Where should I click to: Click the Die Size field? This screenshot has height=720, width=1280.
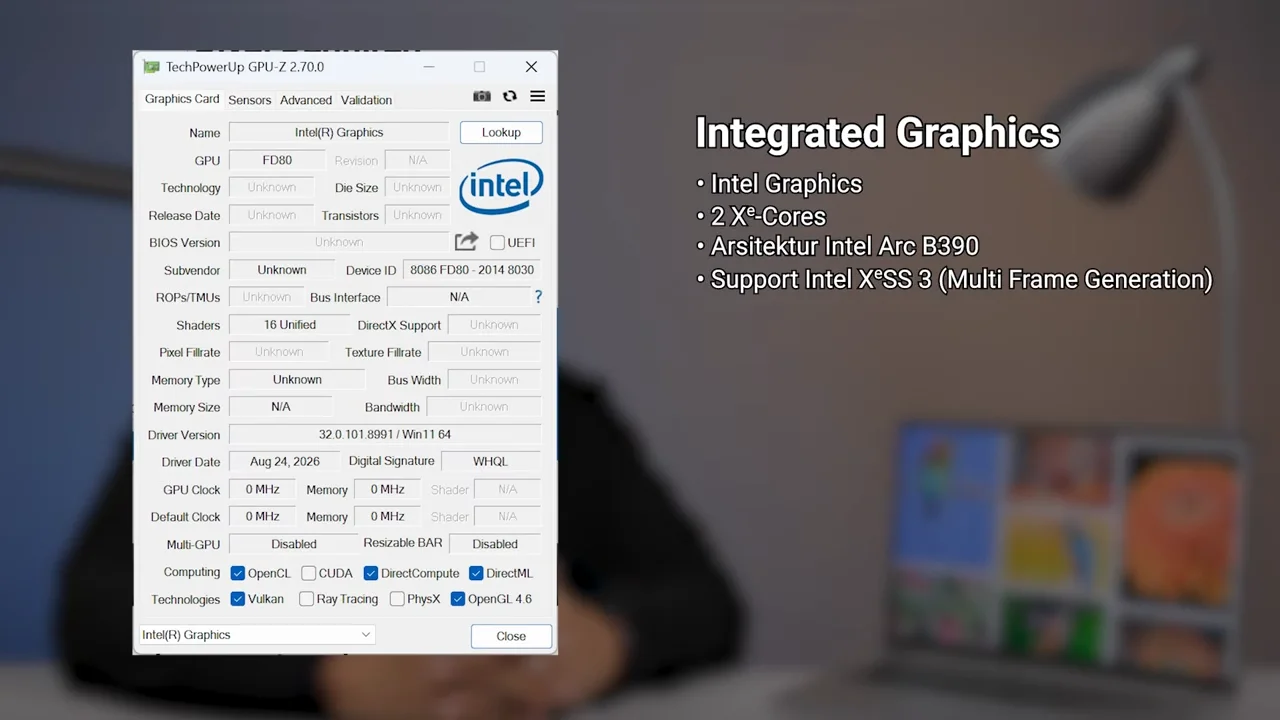417,188
